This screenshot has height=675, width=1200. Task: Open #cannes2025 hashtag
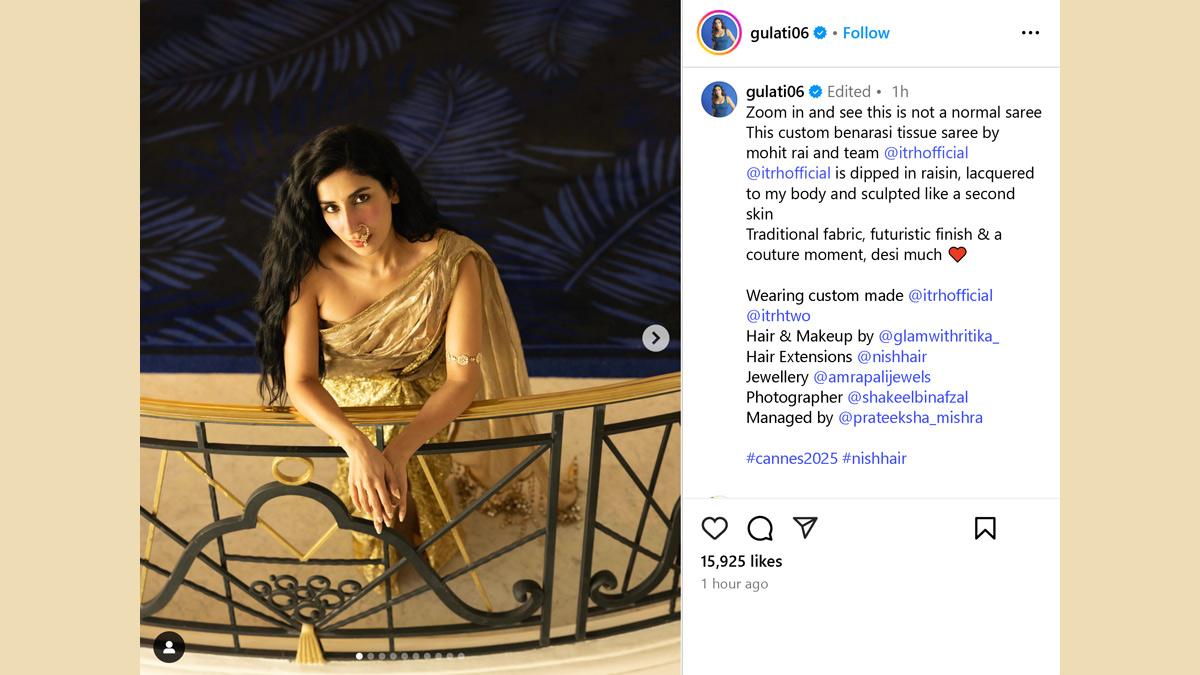point(792,458)
